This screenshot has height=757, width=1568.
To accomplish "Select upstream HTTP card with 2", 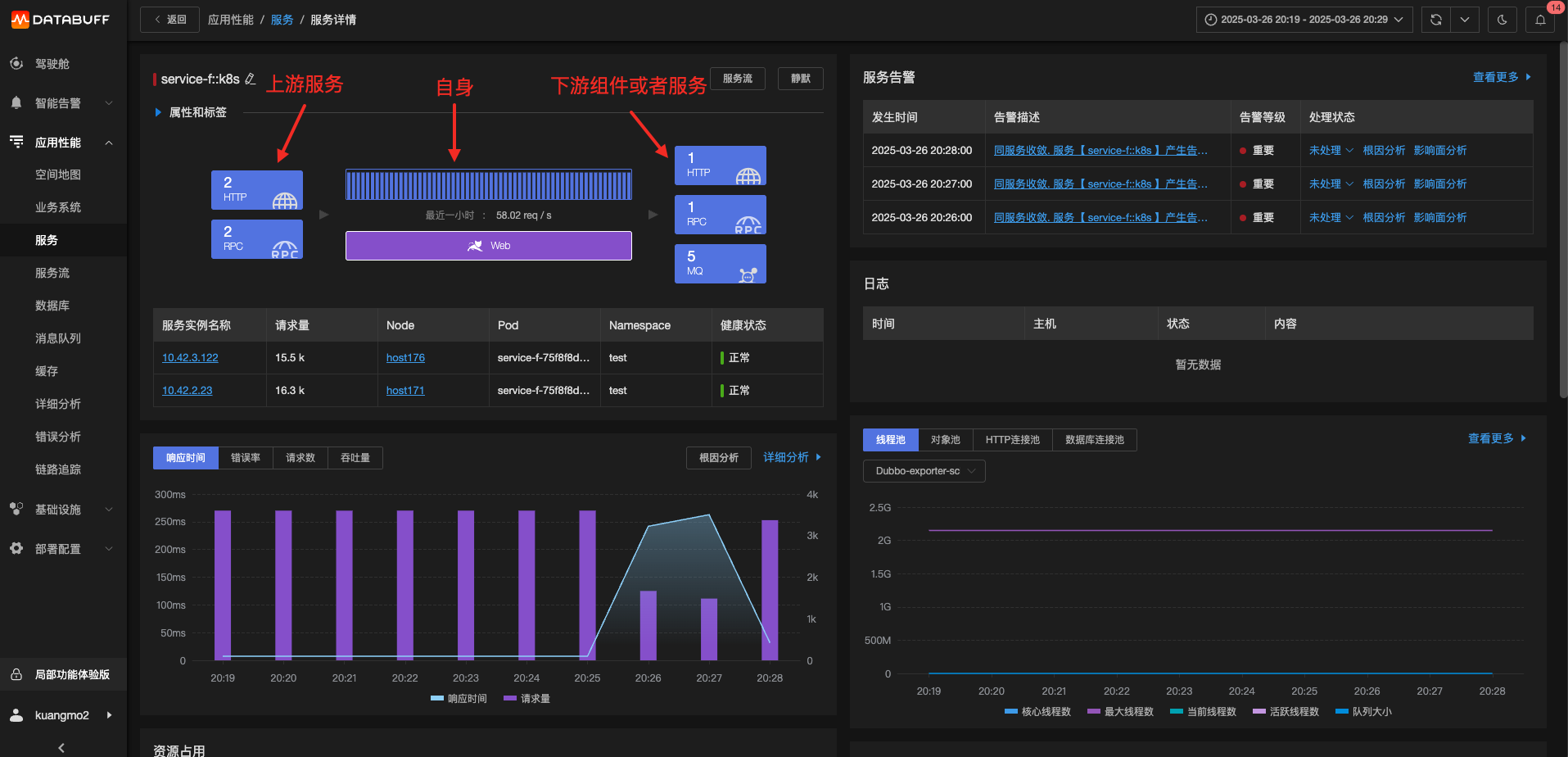I will tap(257, 190).
